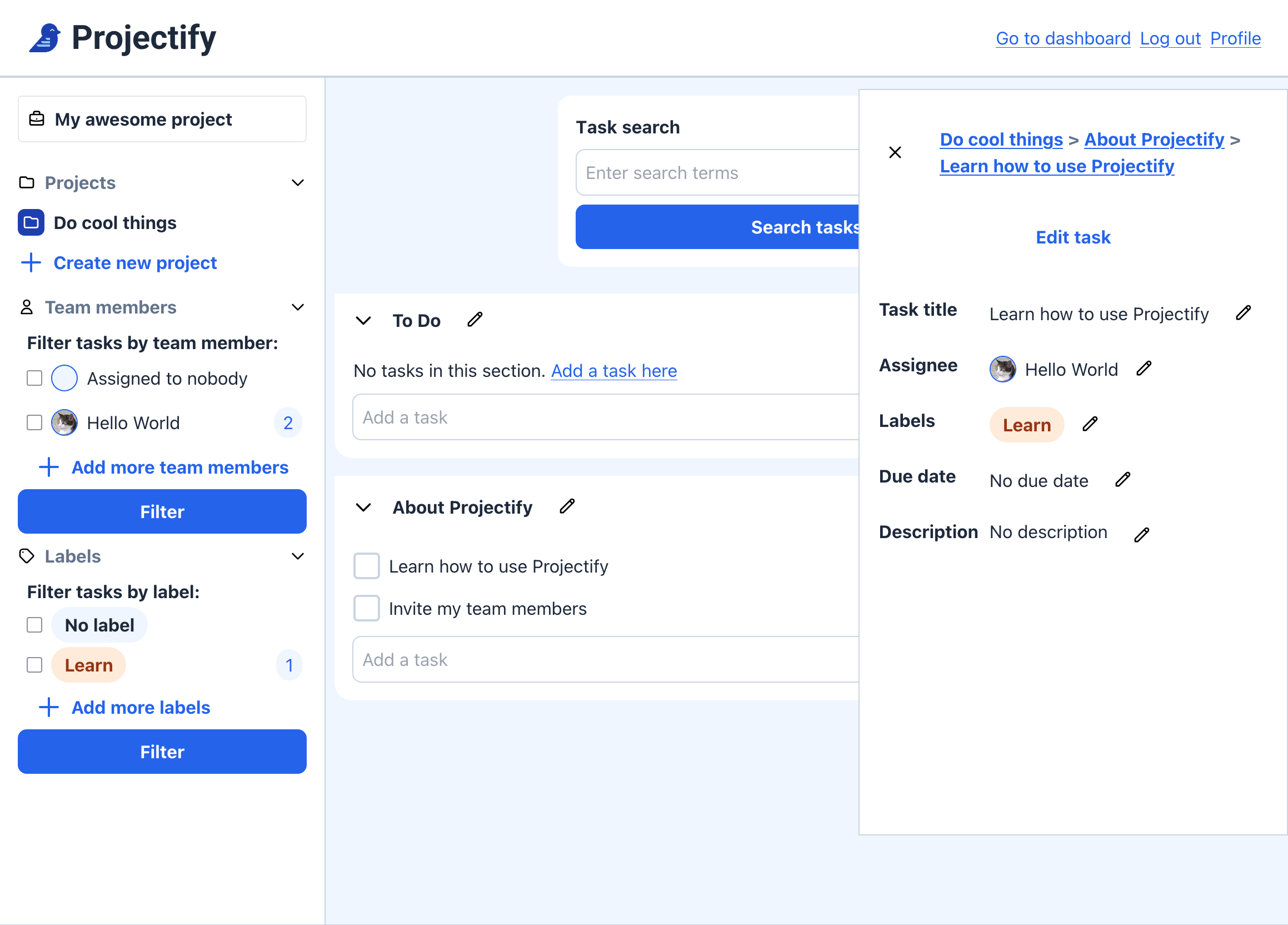Collapse the Projects sidebar section
Viewport: 1288px width, 925px height.
point(297,182)
